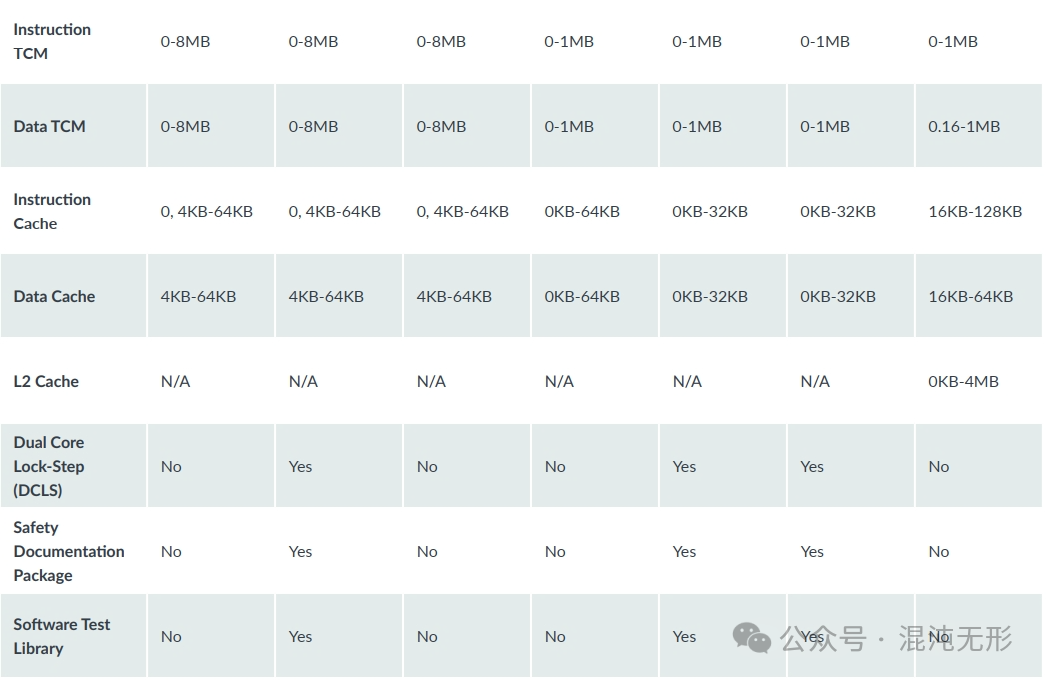Click the WeChat logo watermark icon
The image size is (1046, 681).
tap(751, 638)
